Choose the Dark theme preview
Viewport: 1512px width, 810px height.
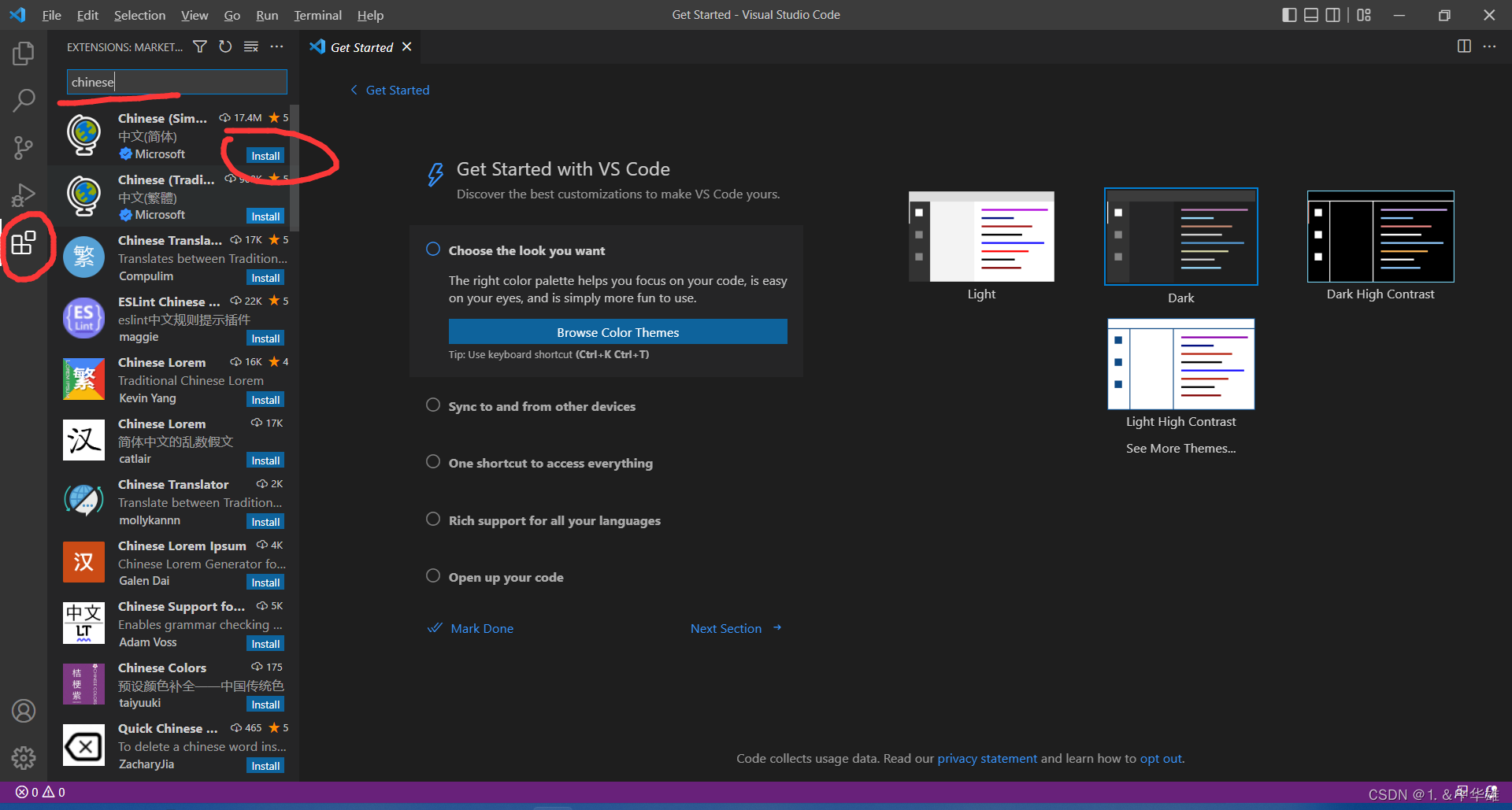coord(1180,236)
